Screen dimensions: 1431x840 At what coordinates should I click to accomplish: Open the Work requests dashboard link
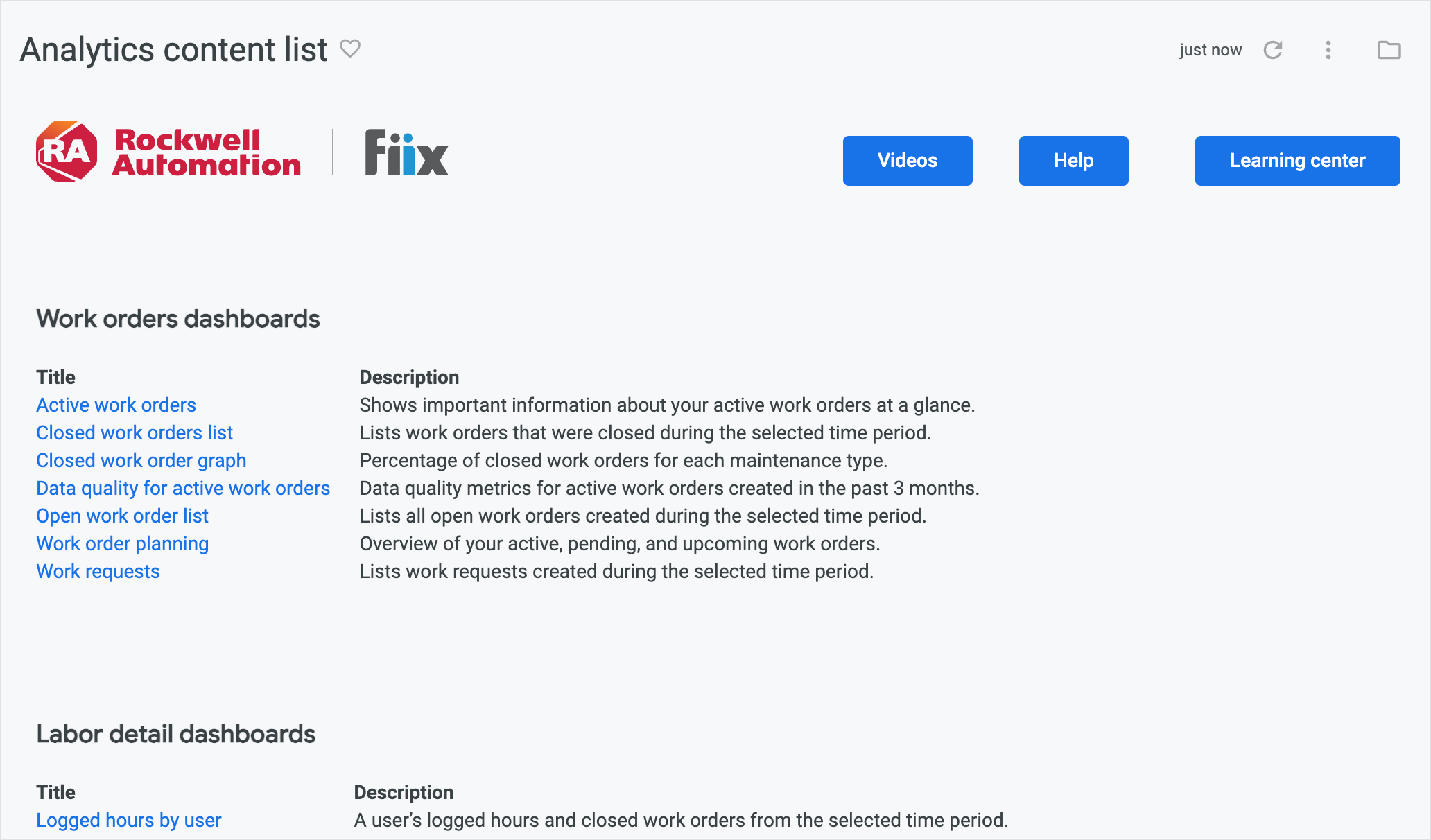98,571
